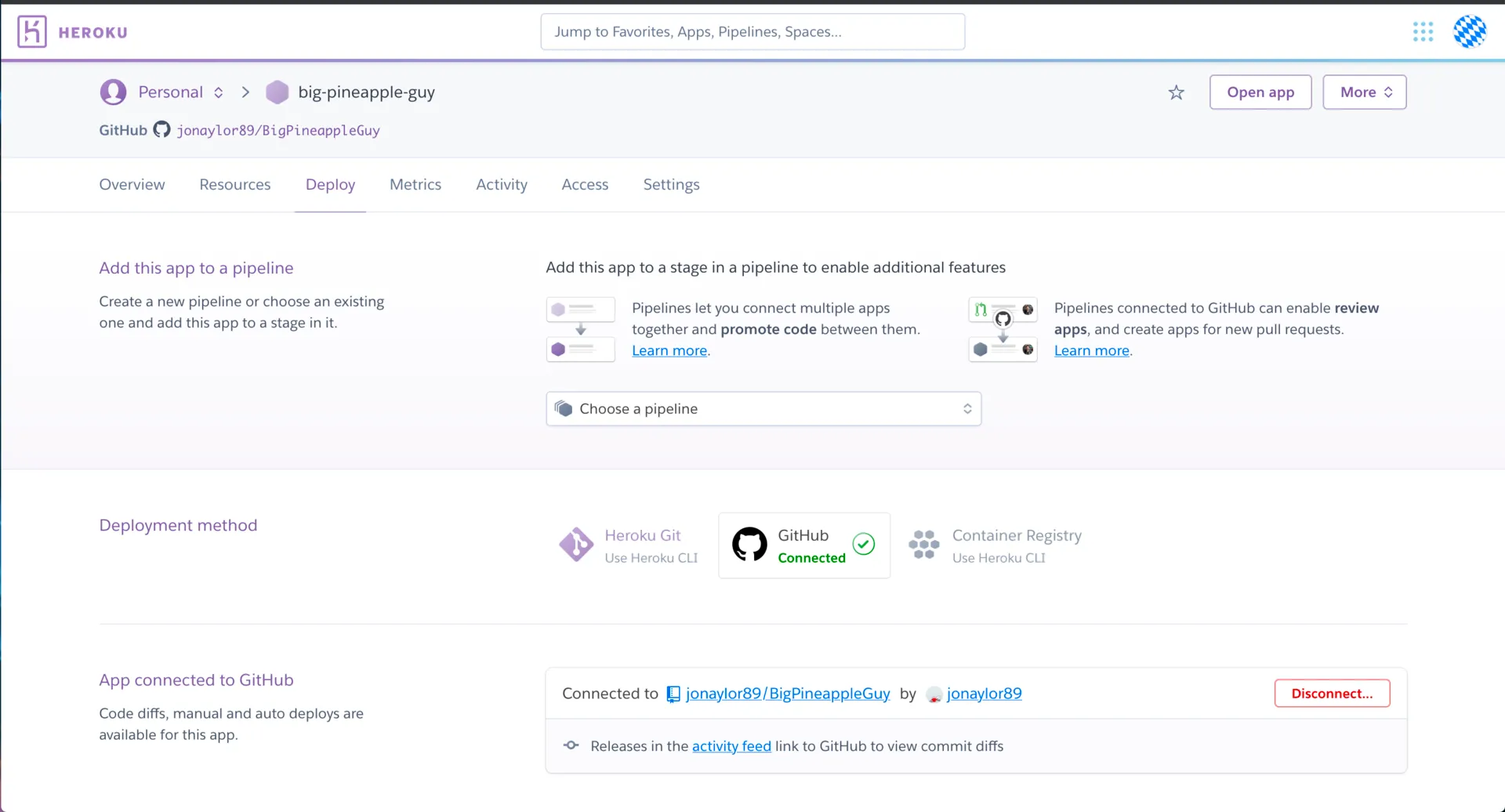Click the Jump to Favorites search field
The width and height of the screenshot is (1505, 812).
[x=752, y=31]
